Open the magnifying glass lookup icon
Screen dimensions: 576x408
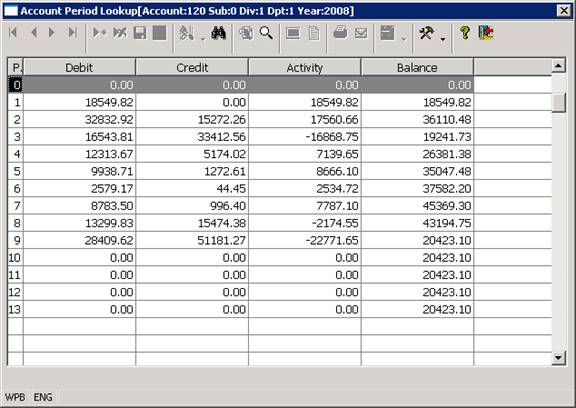[266, 33]
